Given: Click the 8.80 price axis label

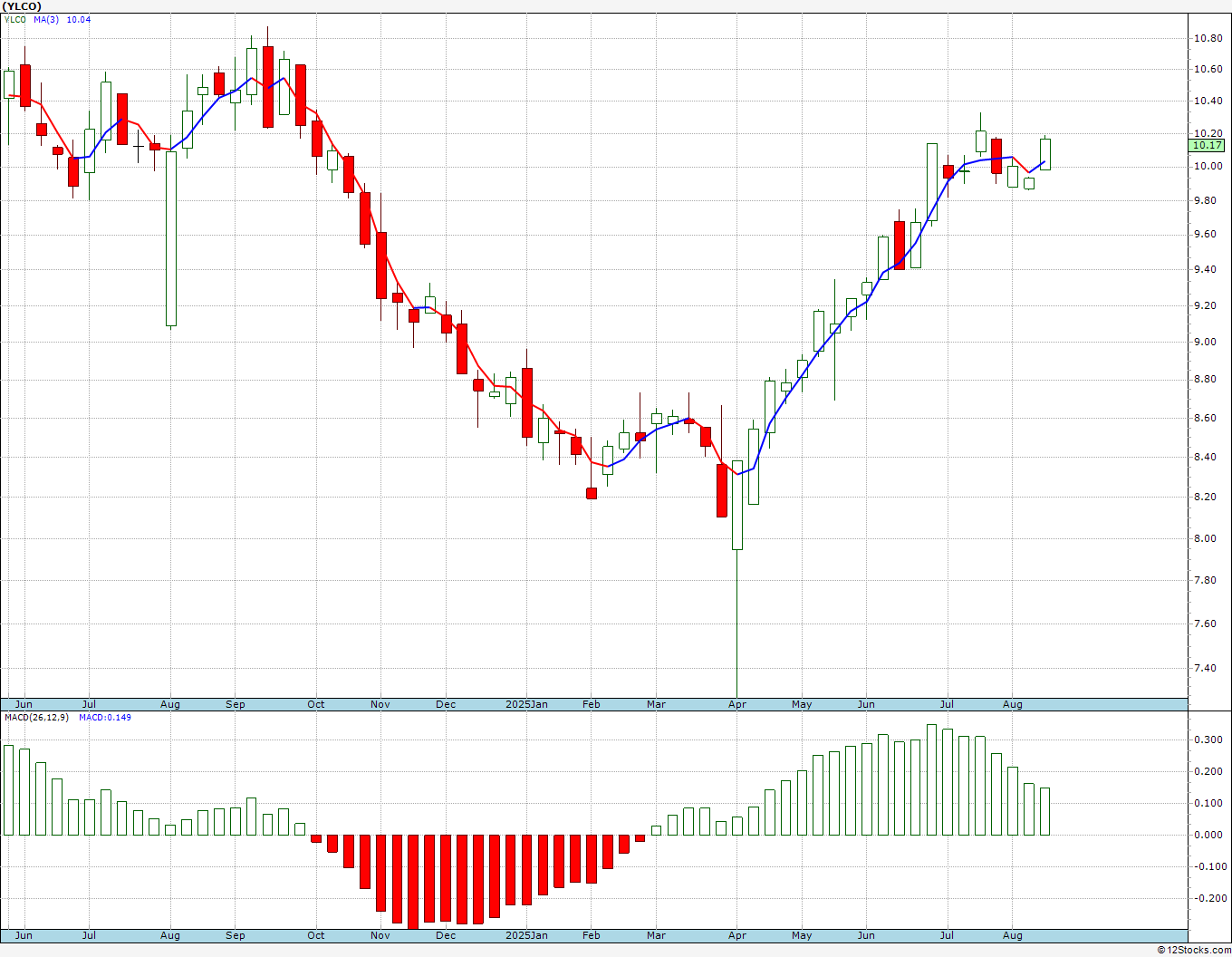Looking at the screenshot, I should (x=1208, y=379).
